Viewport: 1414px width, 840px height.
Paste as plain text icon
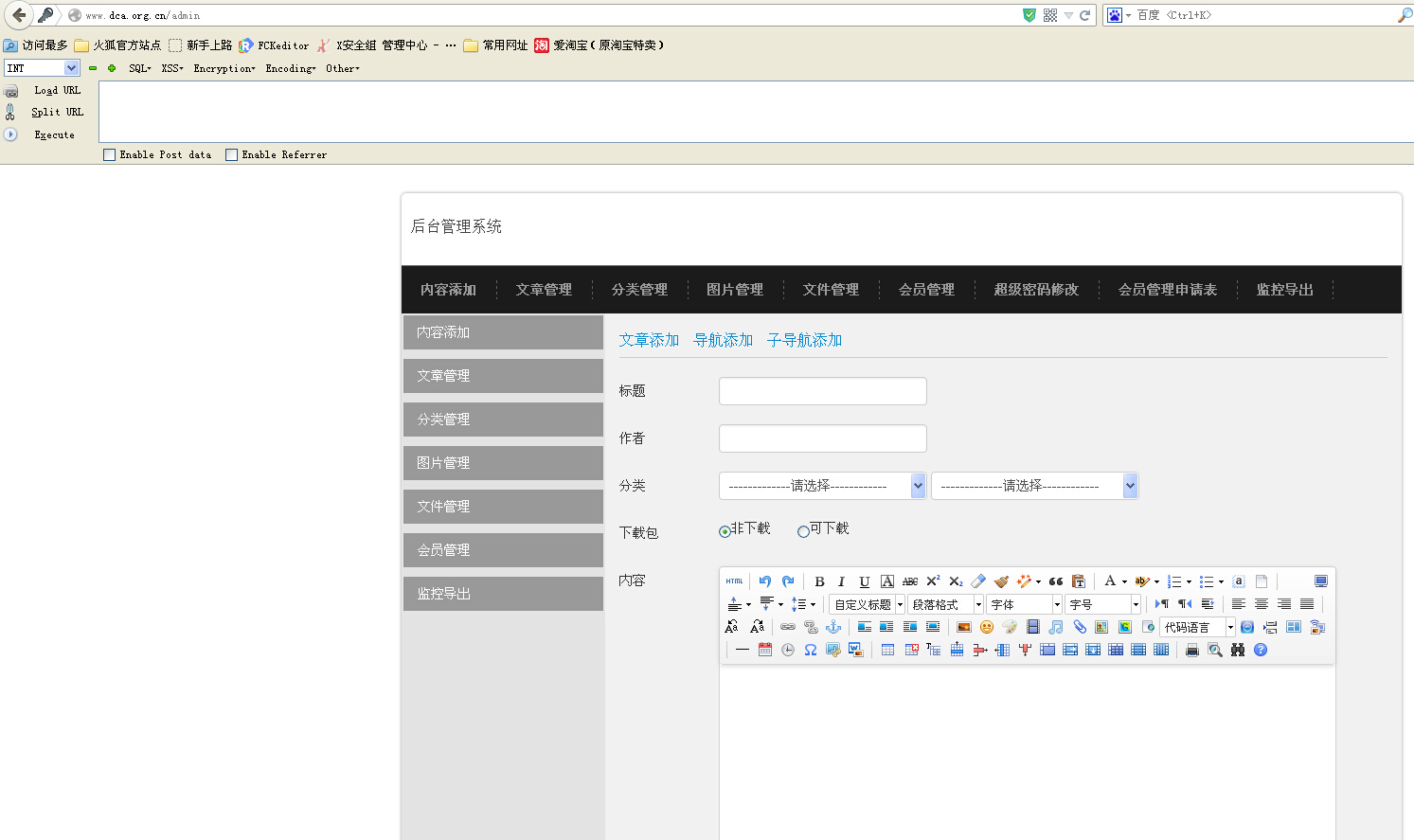click(1079, 581)
